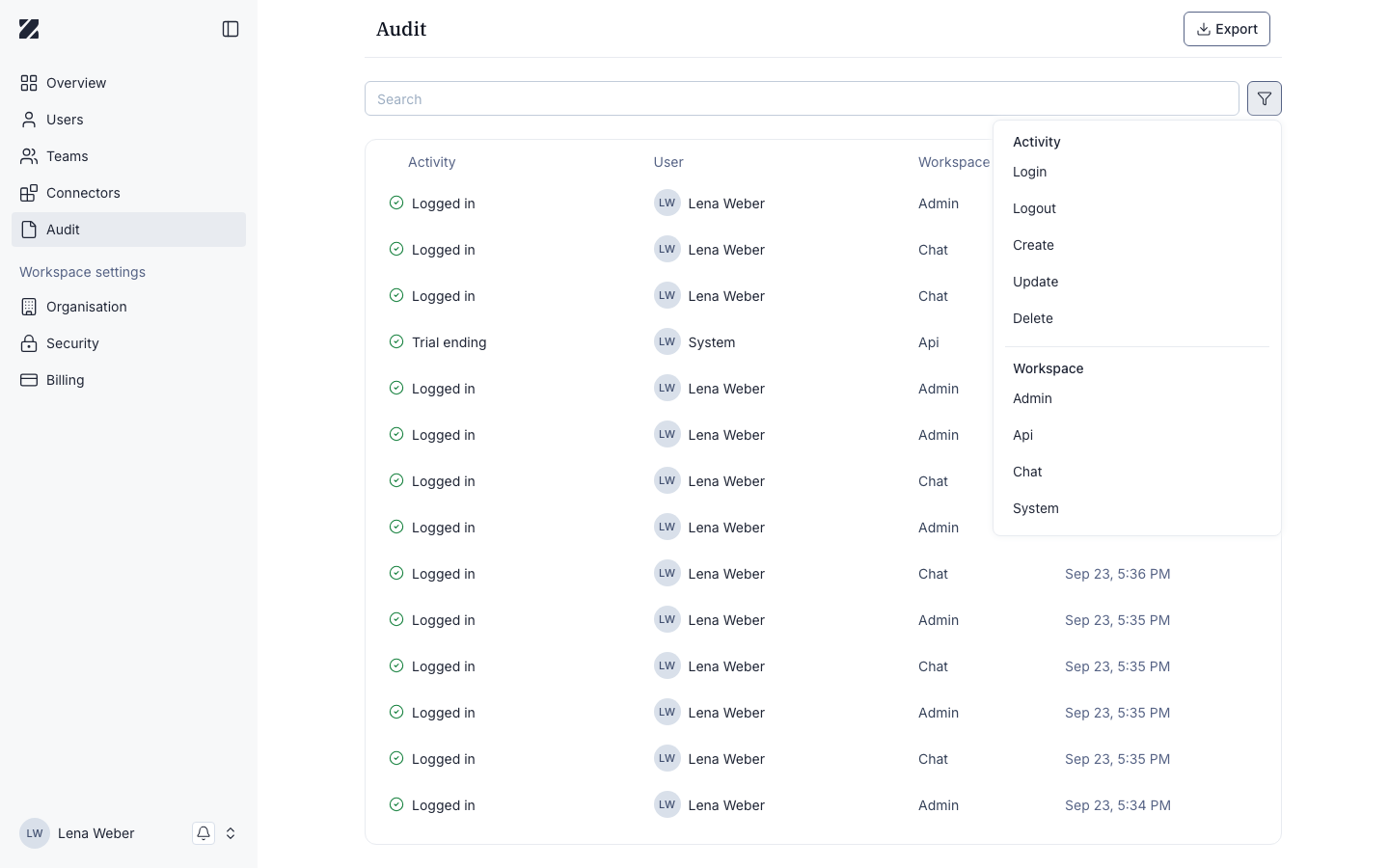Filter activity by Create

click(x=1137, y=245)
